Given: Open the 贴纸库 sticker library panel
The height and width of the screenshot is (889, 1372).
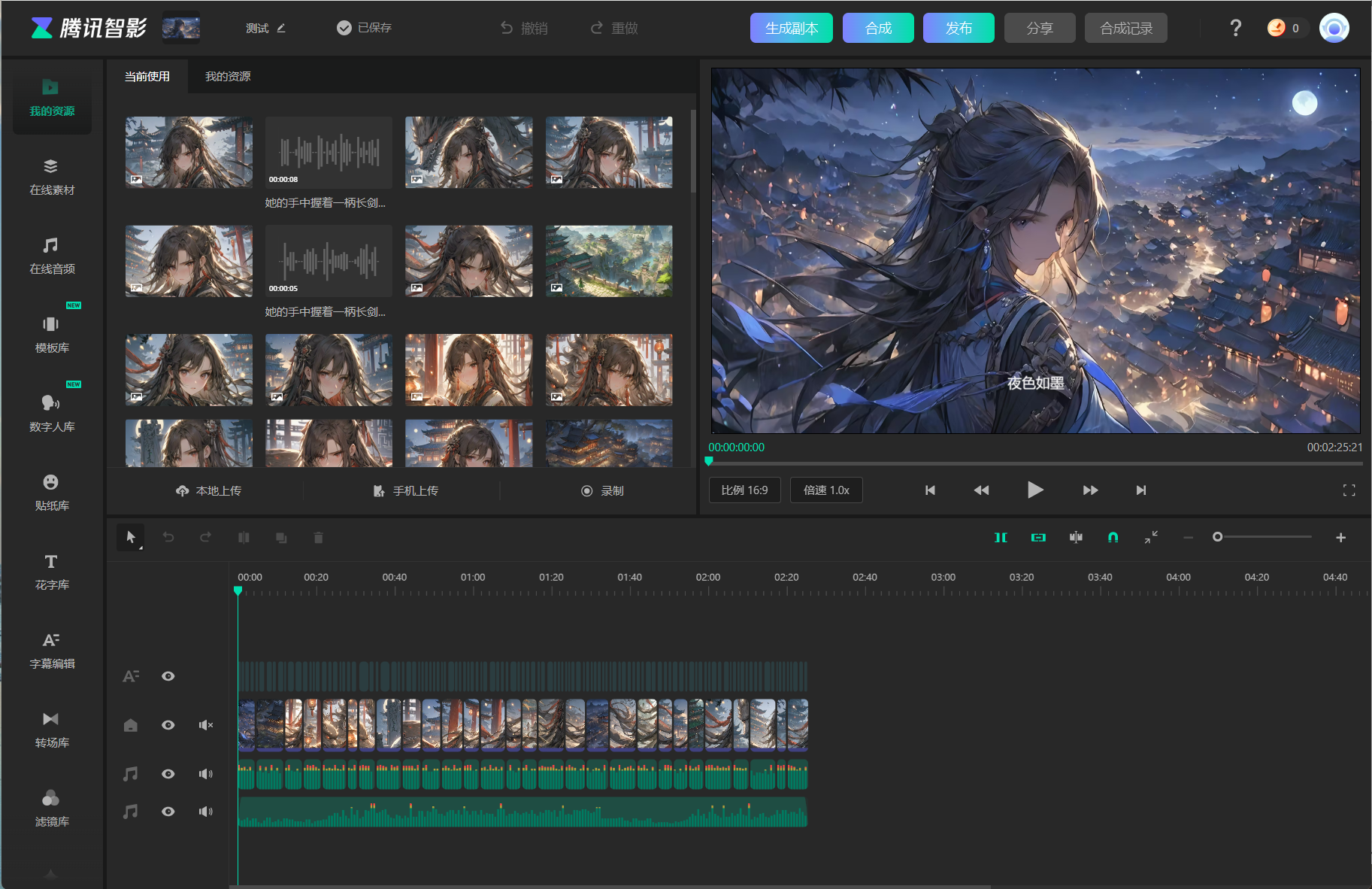Looking at the screenshot, I should [51, 492].
